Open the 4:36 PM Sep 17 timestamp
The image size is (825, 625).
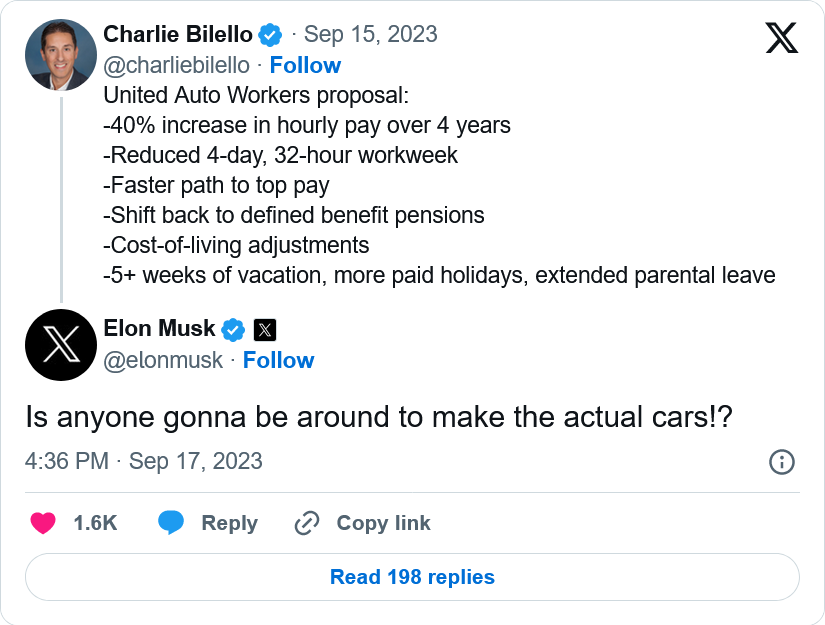tap(144, 461)
